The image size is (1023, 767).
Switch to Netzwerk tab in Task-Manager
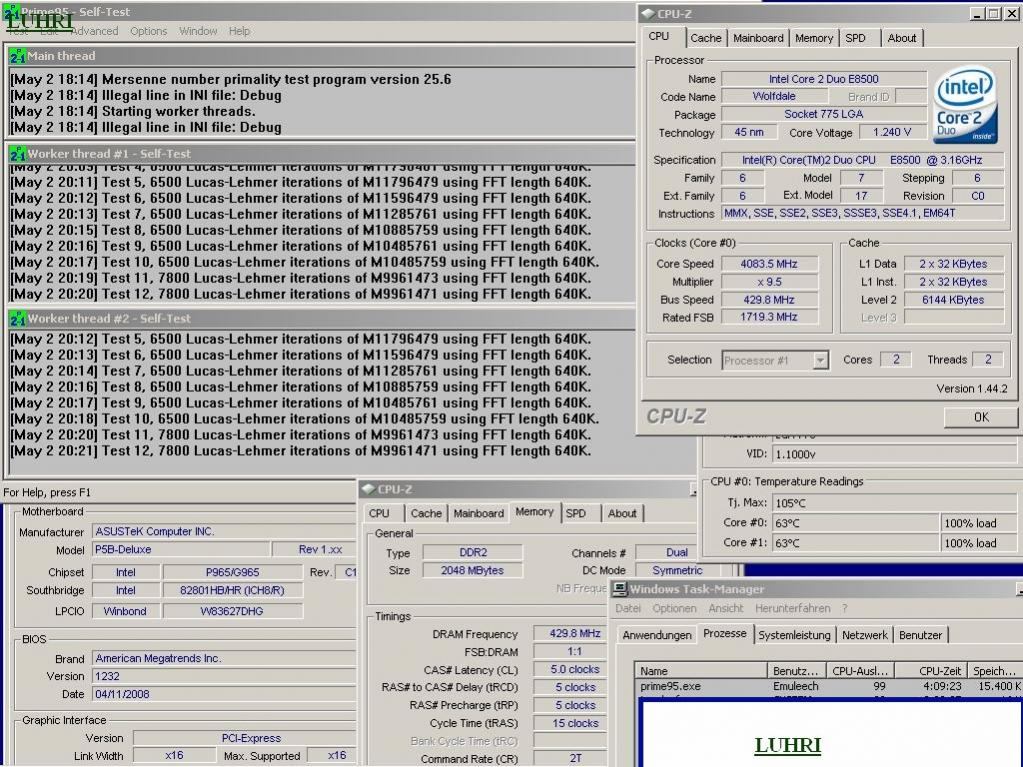pos(864,635)
